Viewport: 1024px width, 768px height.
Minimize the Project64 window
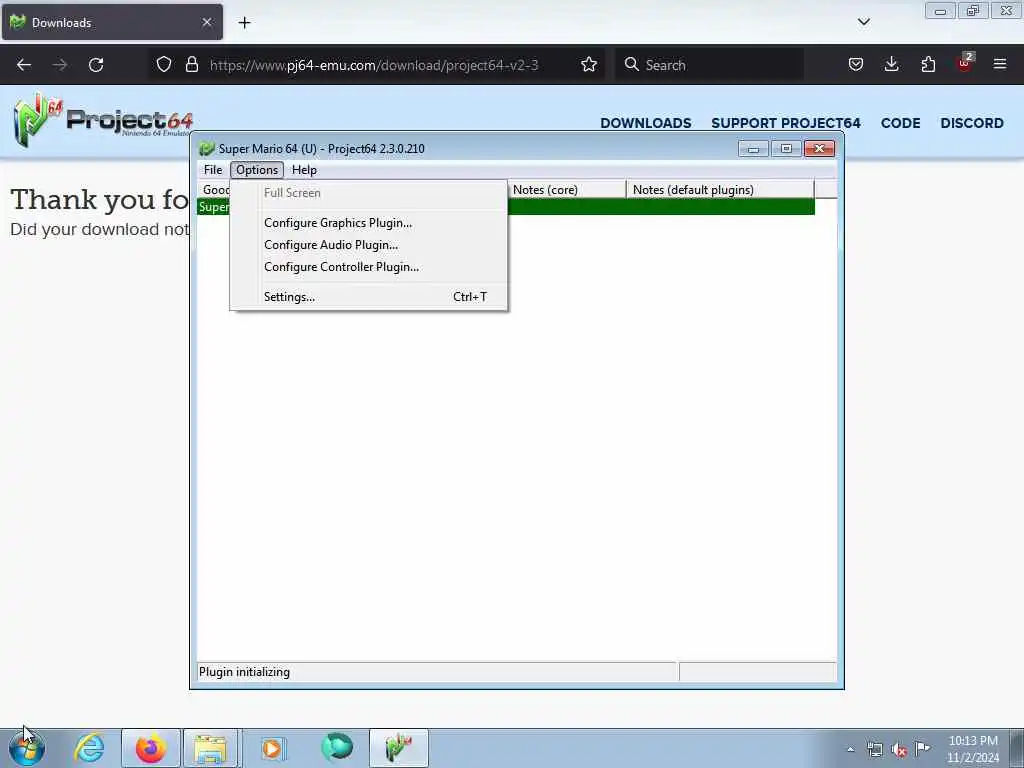(753, 149)
